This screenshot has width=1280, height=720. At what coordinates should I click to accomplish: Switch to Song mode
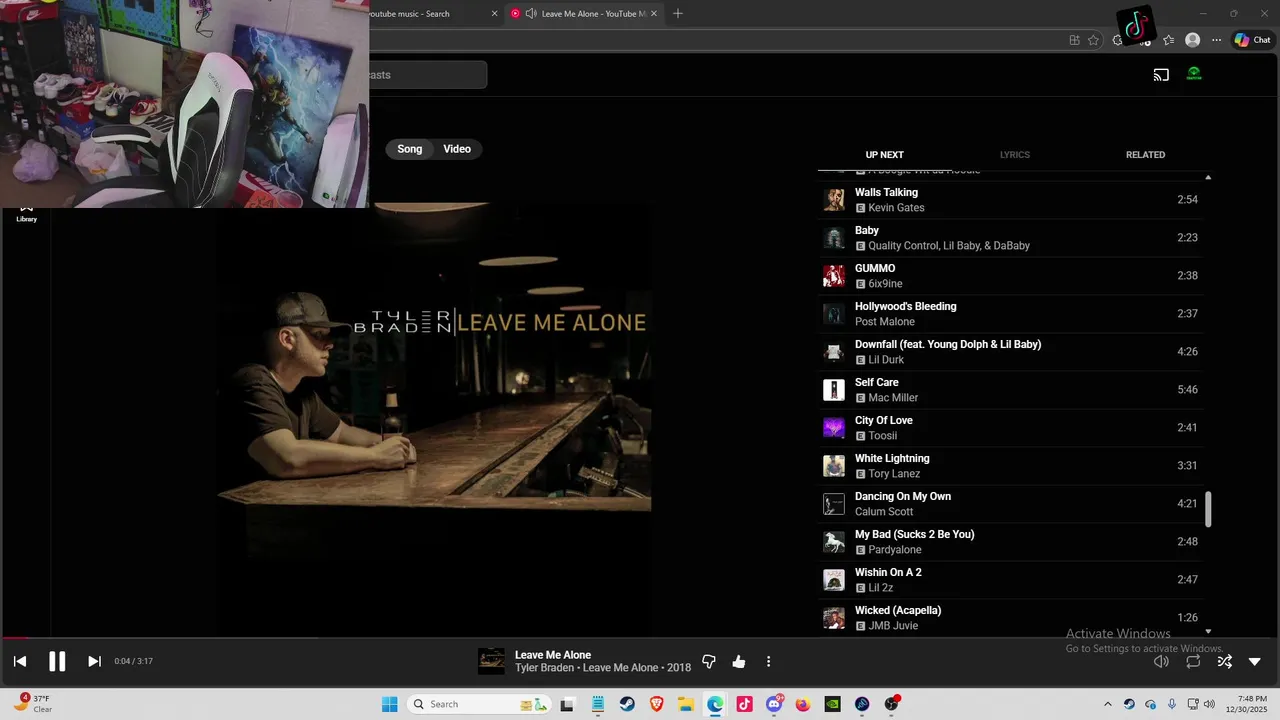coord(410,149)
